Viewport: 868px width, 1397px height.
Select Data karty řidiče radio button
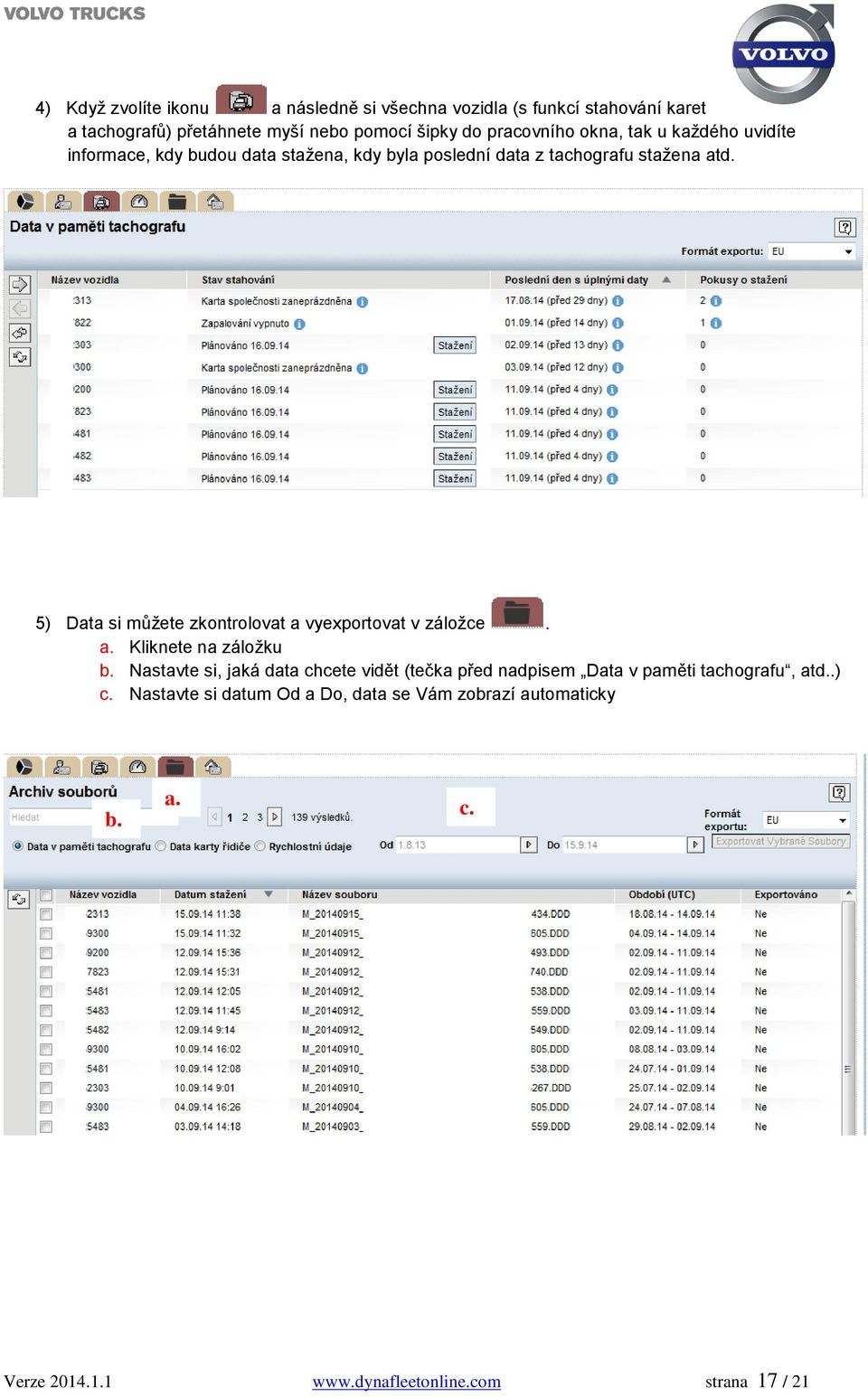pos(161,846)
